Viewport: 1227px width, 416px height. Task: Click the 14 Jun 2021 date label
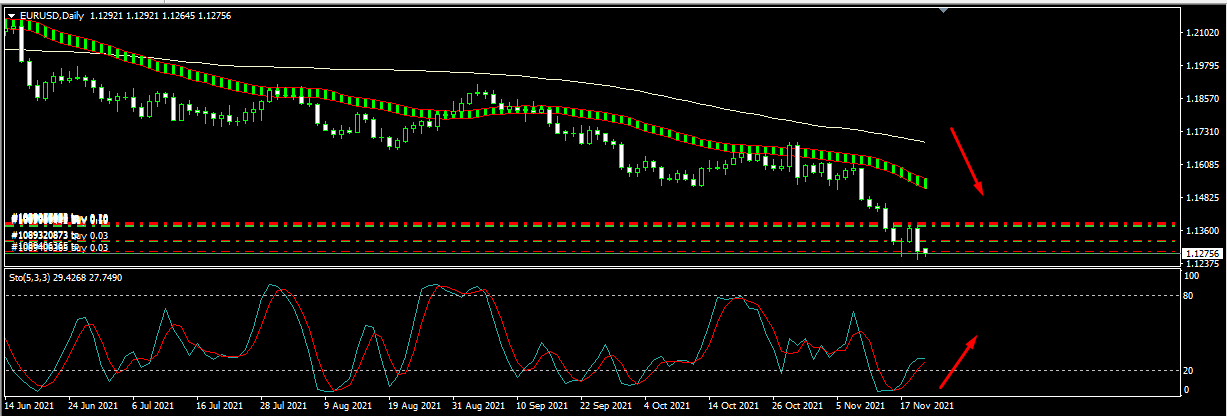pyautogui.click(x=28, y=406)
